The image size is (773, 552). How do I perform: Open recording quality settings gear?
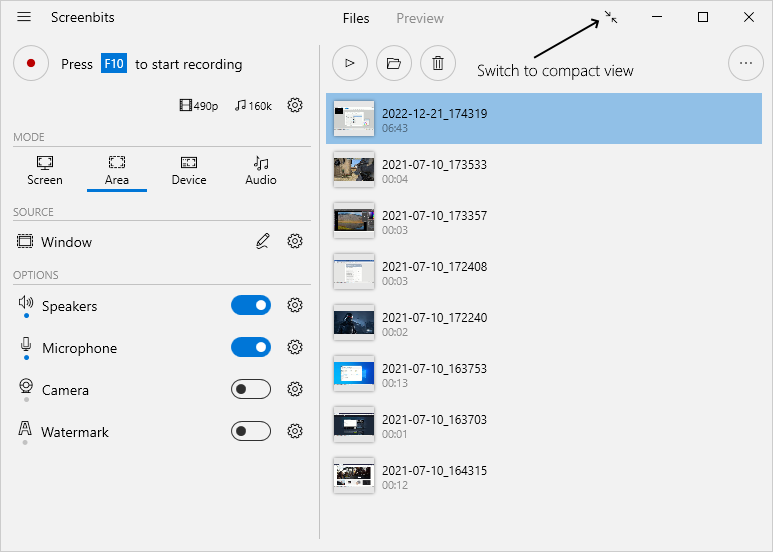pyautogui.click(x=295, y=105)
